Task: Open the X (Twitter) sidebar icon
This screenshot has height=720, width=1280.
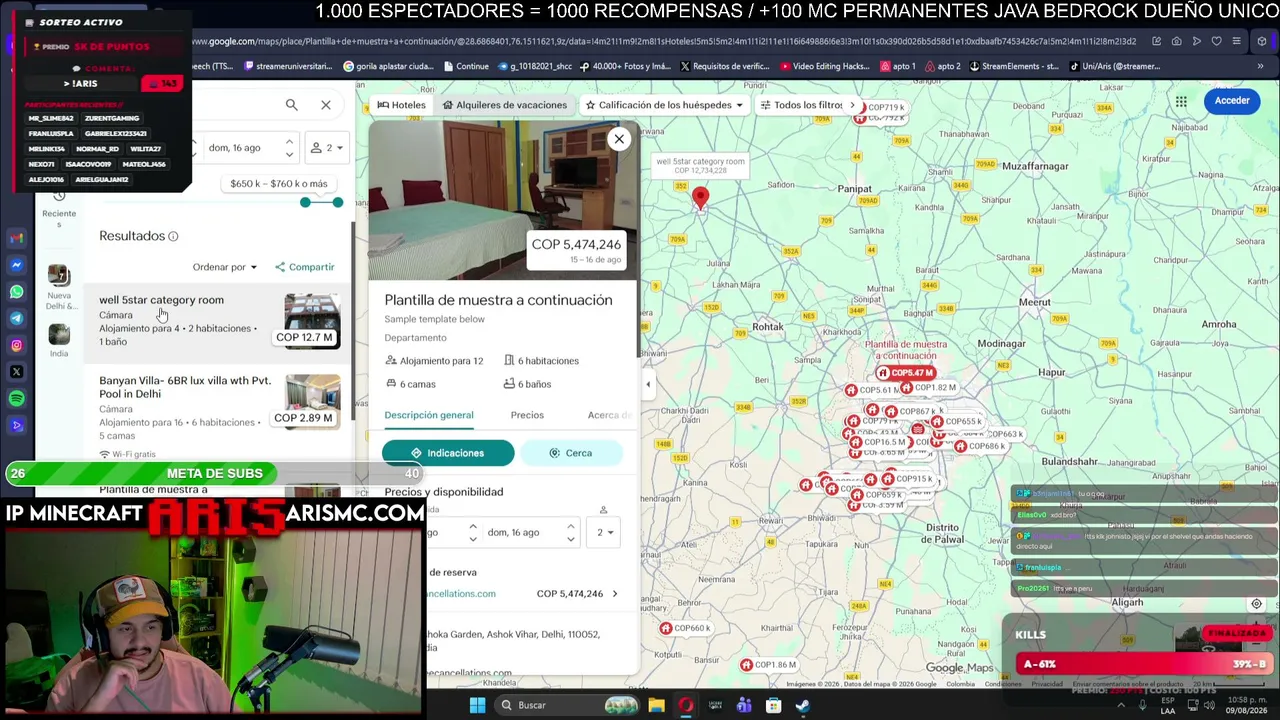Action: pos(16,372)
